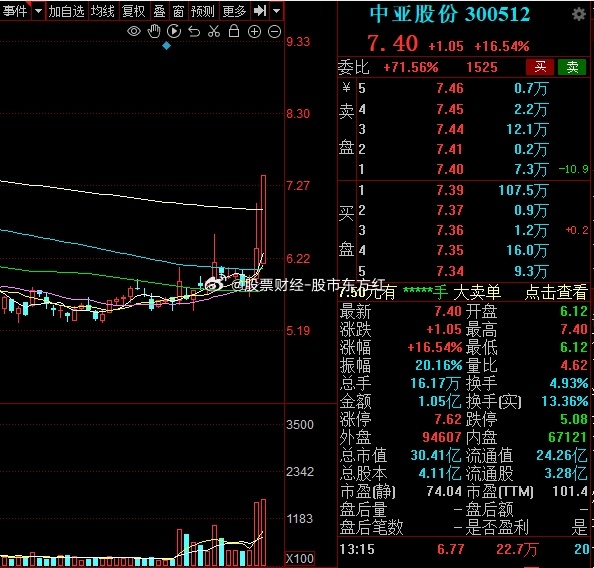Toggle 复权 price adjustment
Viewport: 594px width, 568px height.
pos(134,11)
